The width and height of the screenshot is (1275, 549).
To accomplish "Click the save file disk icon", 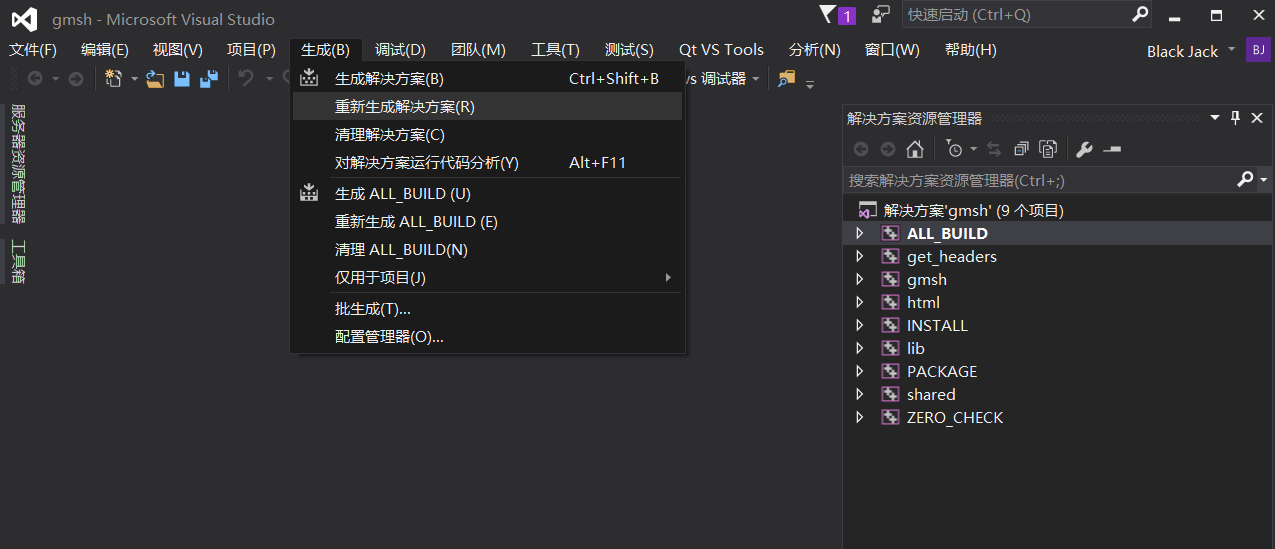I will (x=182, y=78).
